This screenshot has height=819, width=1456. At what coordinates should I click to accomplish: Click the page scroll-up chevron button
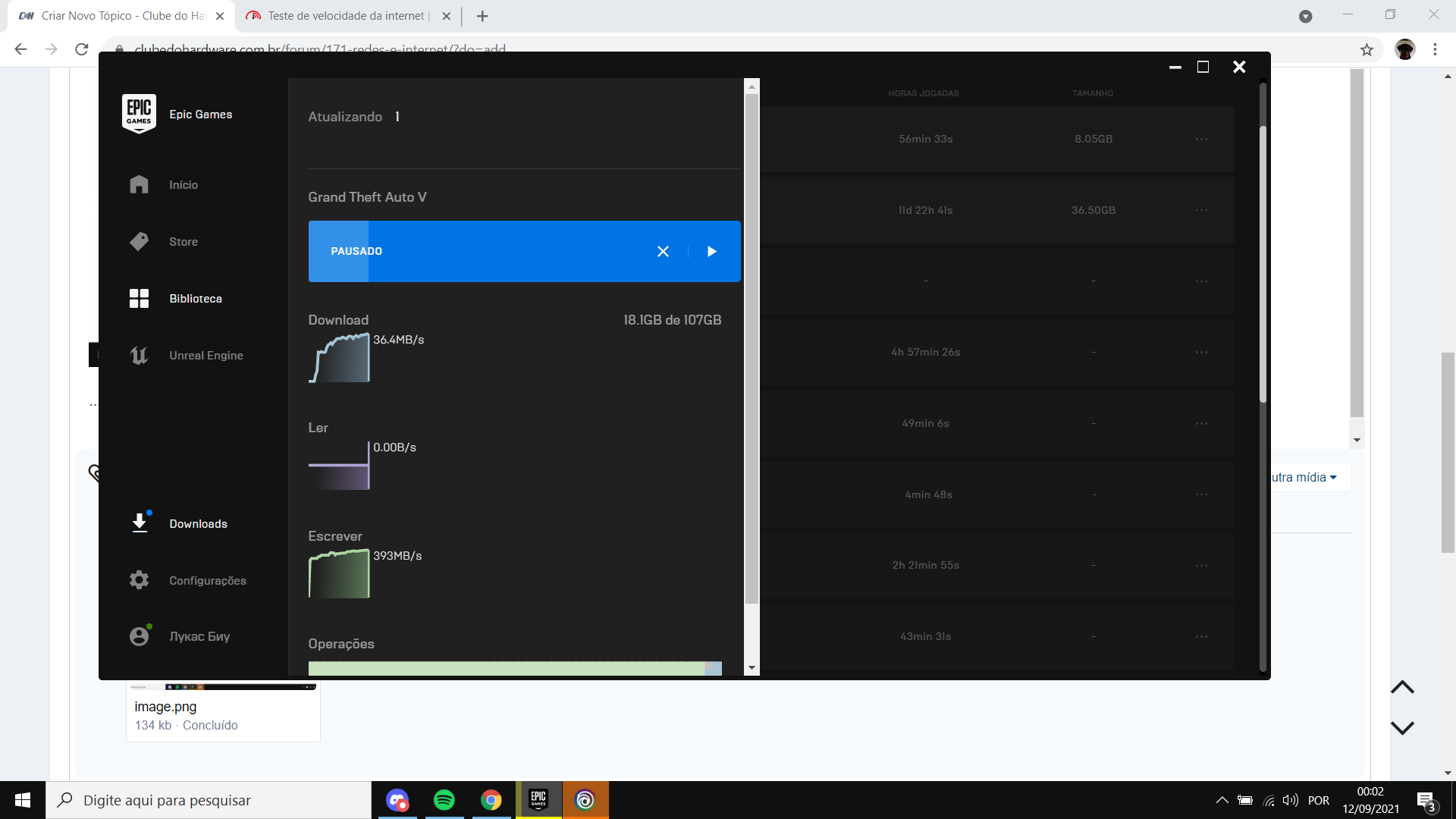(x=1402, y=687)
